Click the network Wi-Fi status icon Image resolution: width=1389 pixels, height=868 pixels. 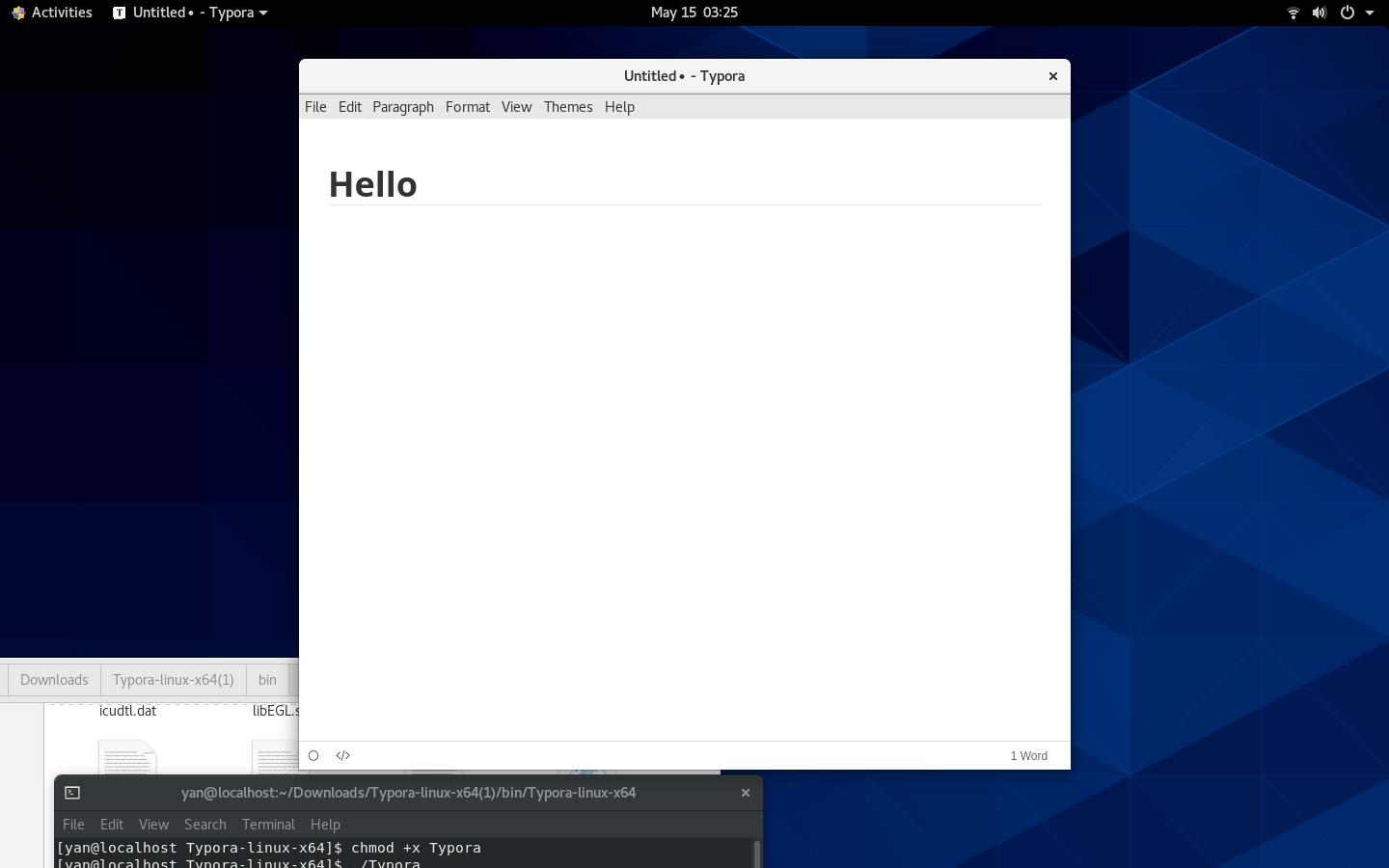click(1294, 13)
